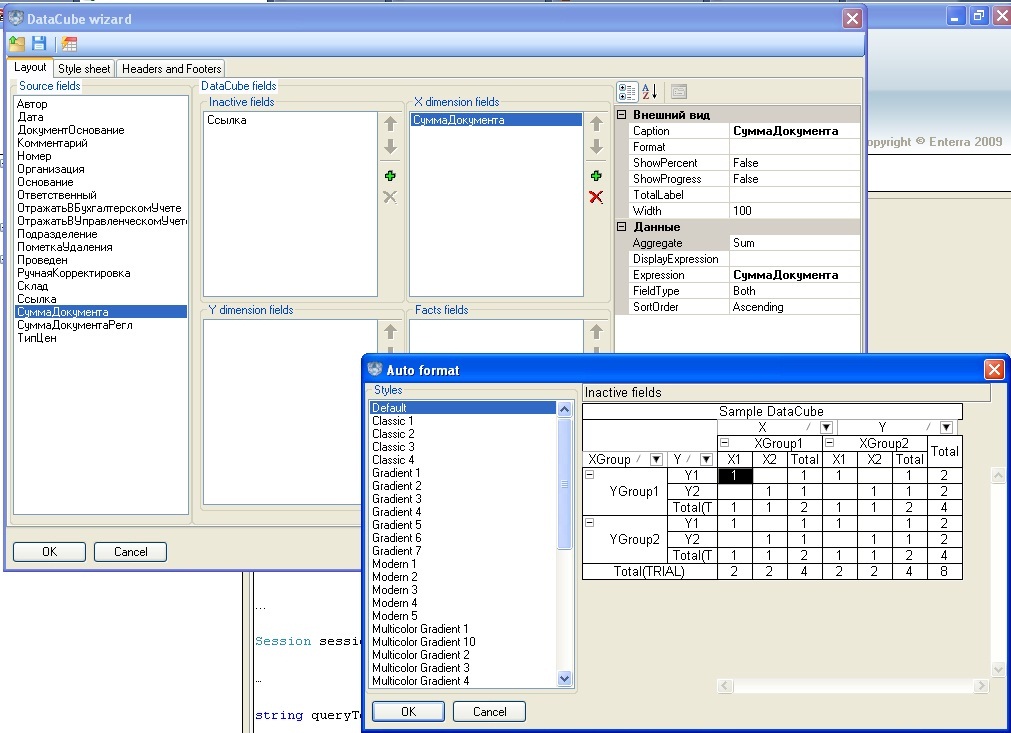Viewport: 1011px width, 733px height.
Task: Click Cancel in the DataCube wizard
Action: click(130, 552)
